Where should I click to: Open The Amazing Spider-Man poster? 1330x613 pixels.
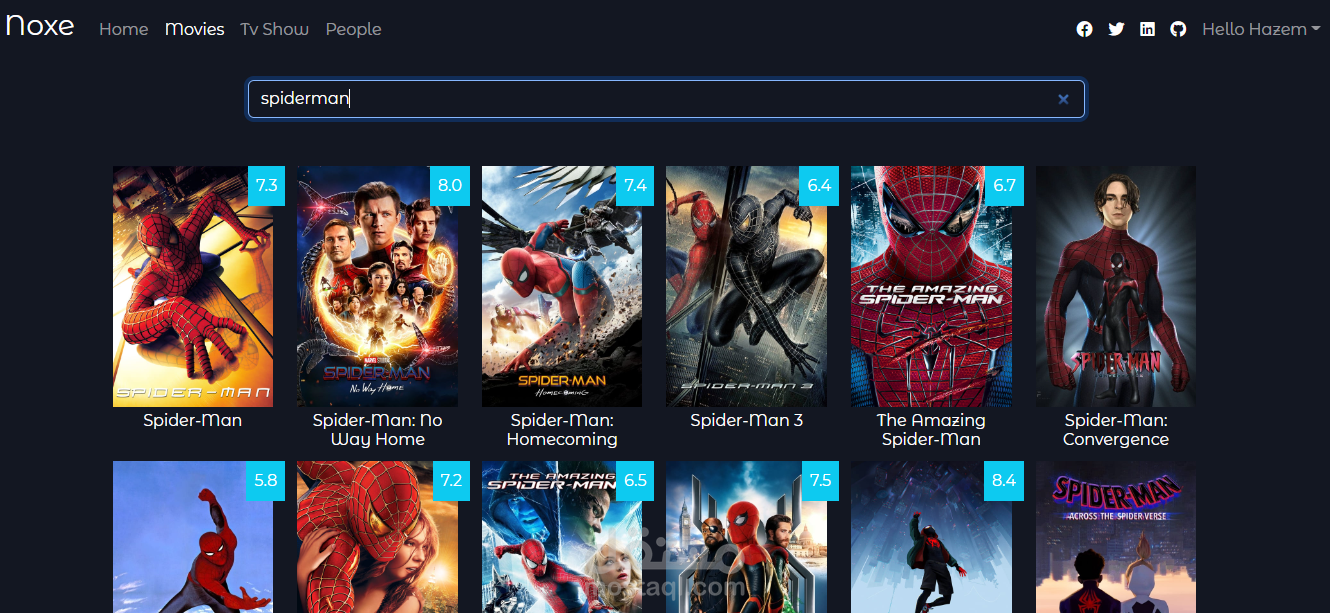click(x=931, y=286)
